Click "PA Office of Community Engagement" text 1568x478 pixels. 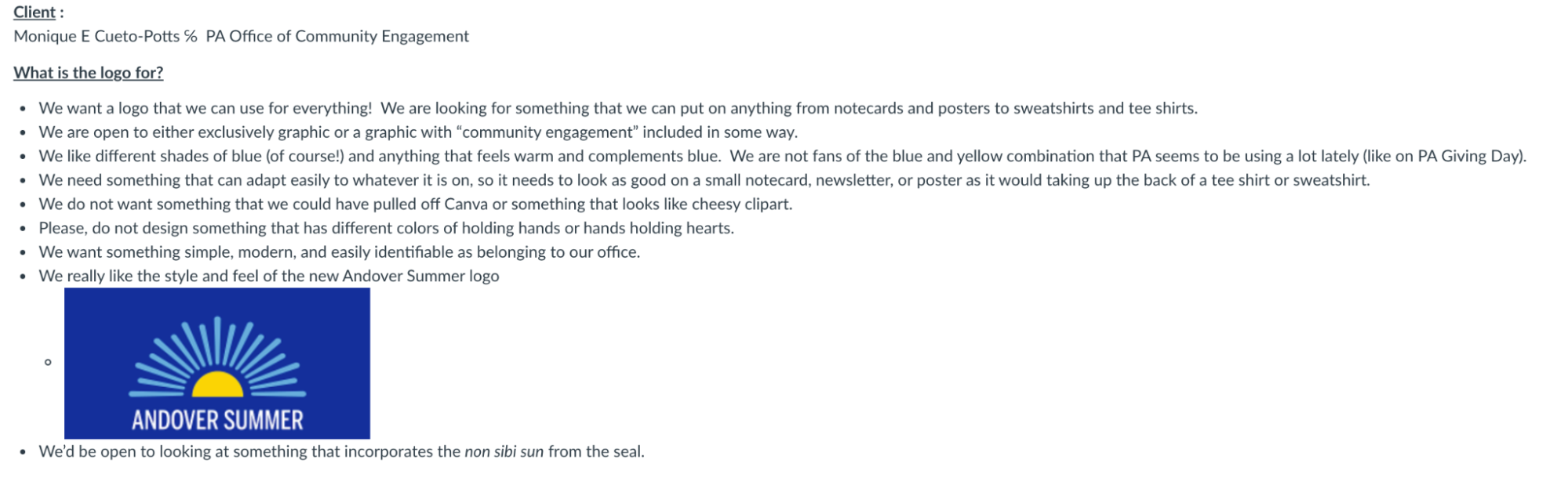(337, 36)
